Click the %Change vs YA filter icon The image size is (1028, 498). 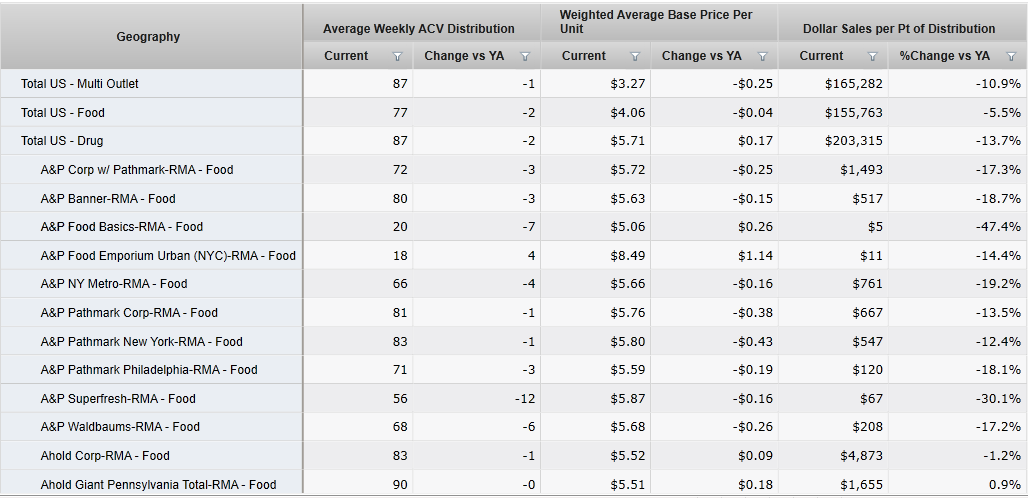[x=1011, y=57]
